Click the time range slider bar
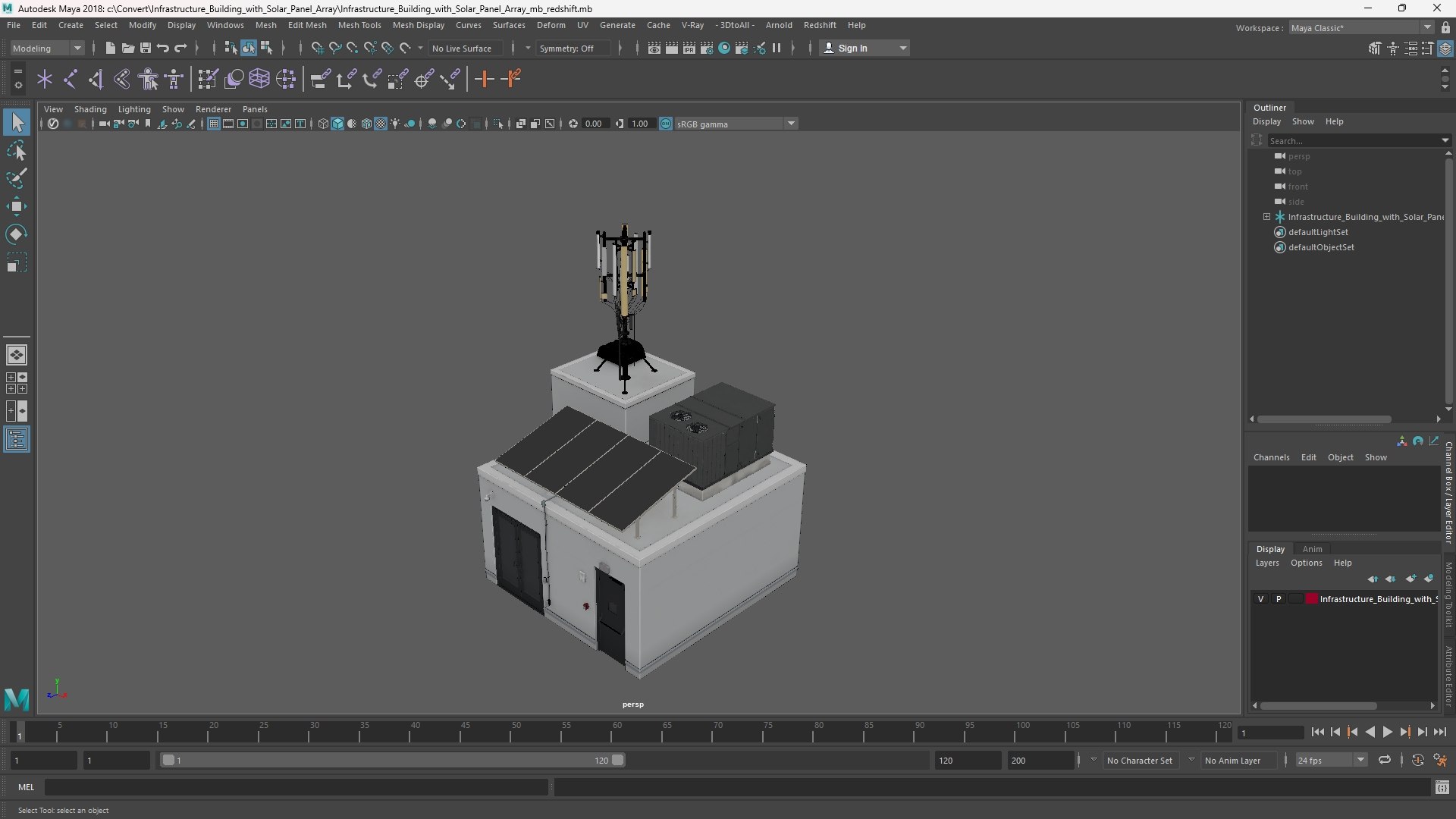Viewport: 1456px width, 819px height. (x=393, y=760)
